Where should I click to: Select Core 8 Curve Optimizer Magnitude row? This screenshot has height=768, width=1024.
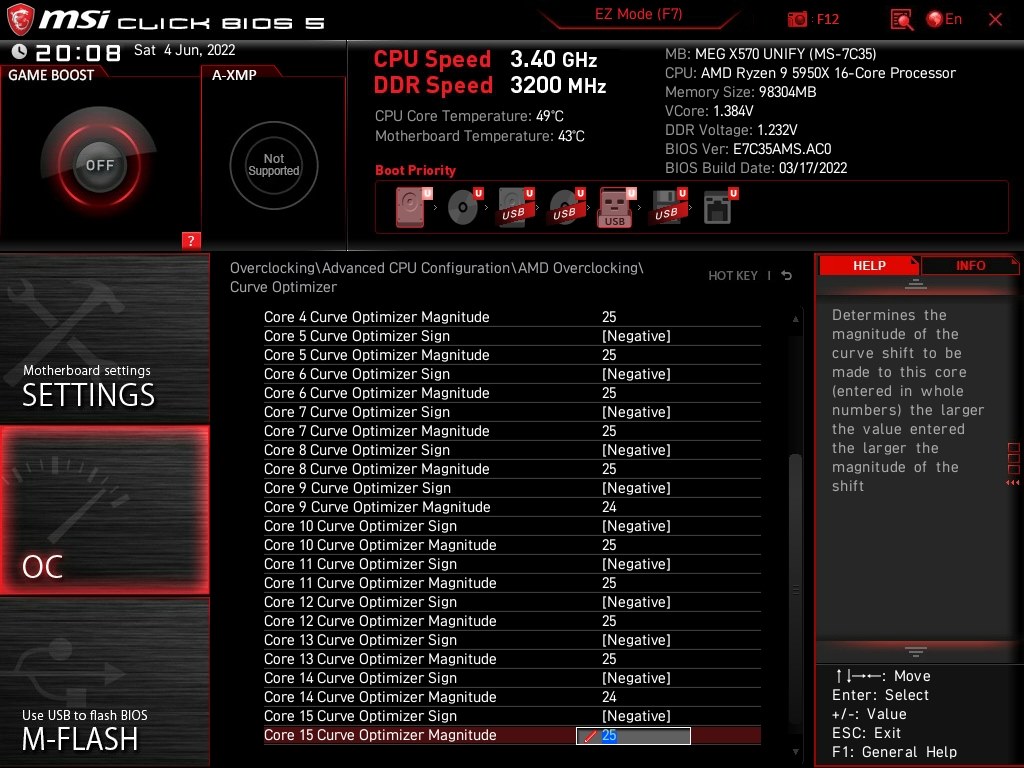click(512, 469)
